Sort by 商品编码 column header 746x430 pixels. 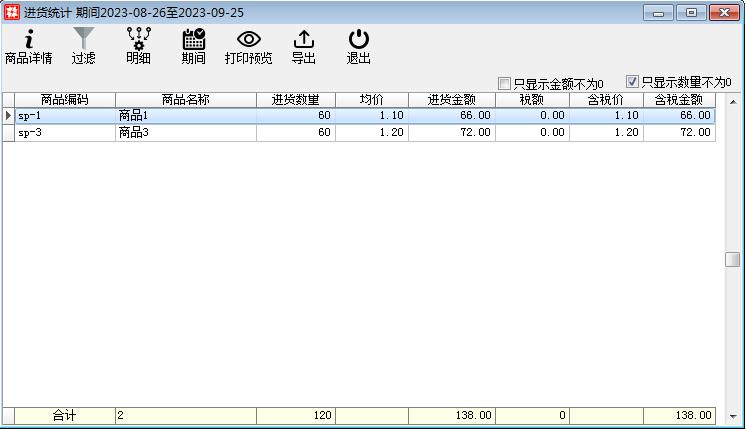coord(65,100)
